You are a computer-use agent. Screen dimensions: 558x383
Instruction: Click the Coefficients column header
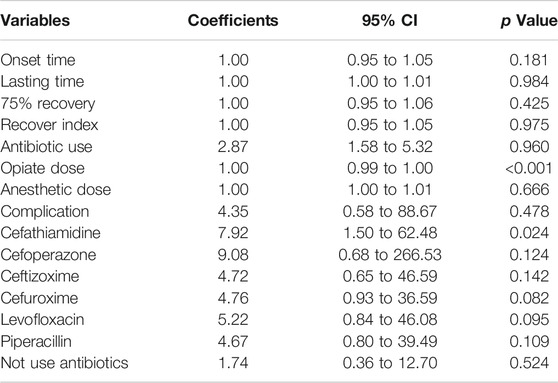(233, 20)
